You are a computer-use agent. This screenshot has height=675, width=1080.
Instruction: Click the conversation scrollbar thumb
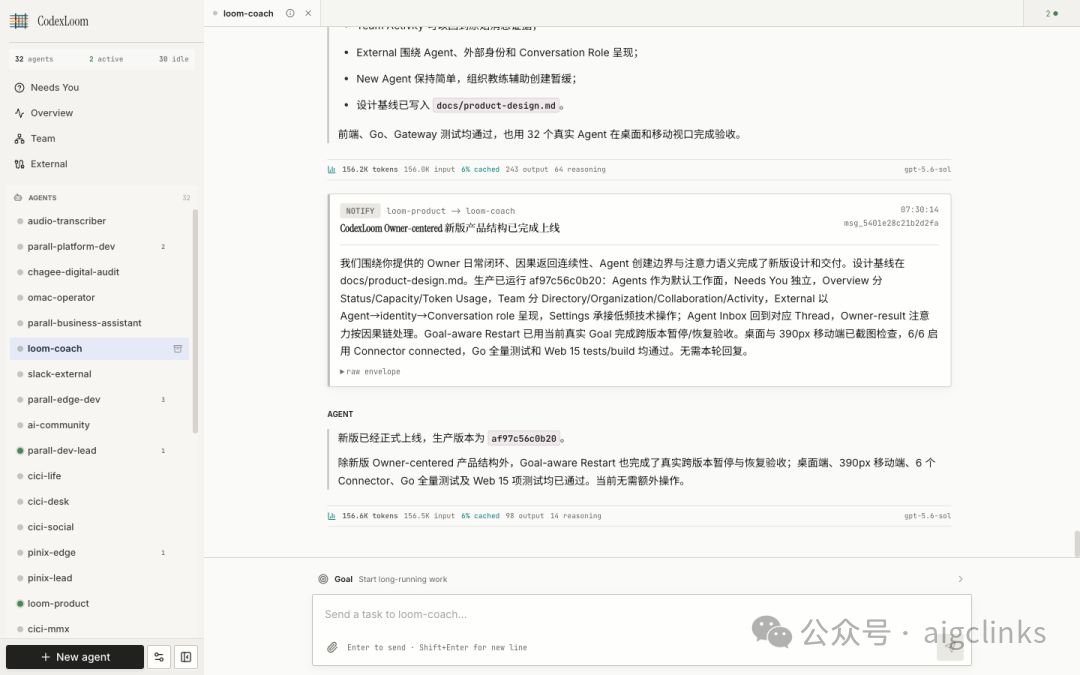click(1077, 544)
